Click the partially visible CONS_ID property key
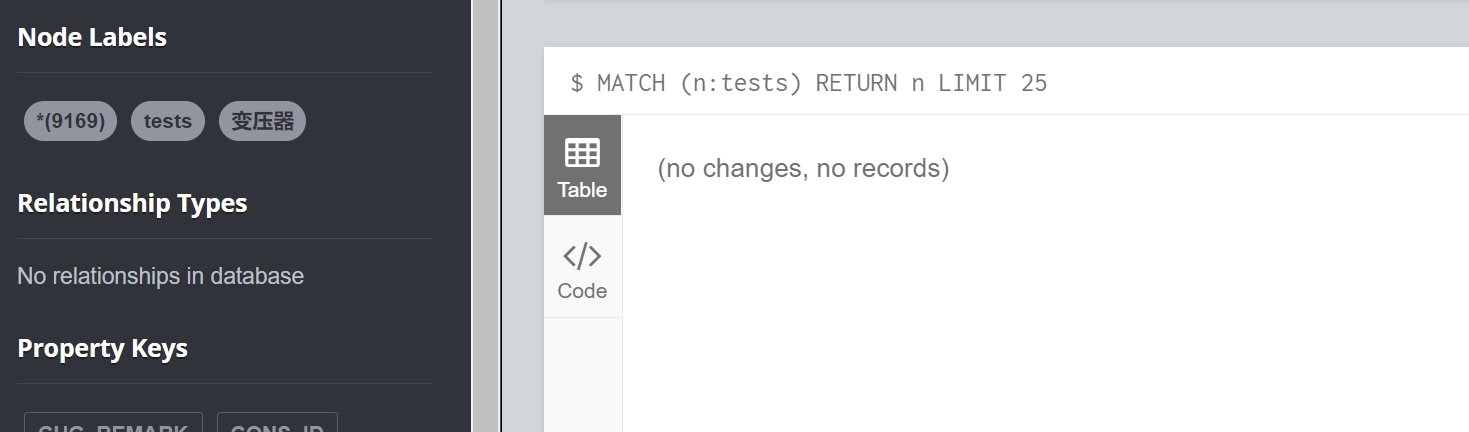Screen dimensions: 1469x432 tap(277, 422)
